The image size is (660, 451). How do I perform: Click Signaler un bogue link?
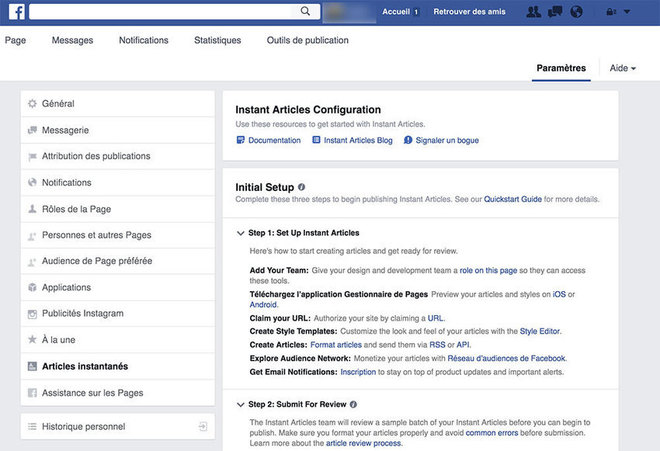click(x=447, y=140)
